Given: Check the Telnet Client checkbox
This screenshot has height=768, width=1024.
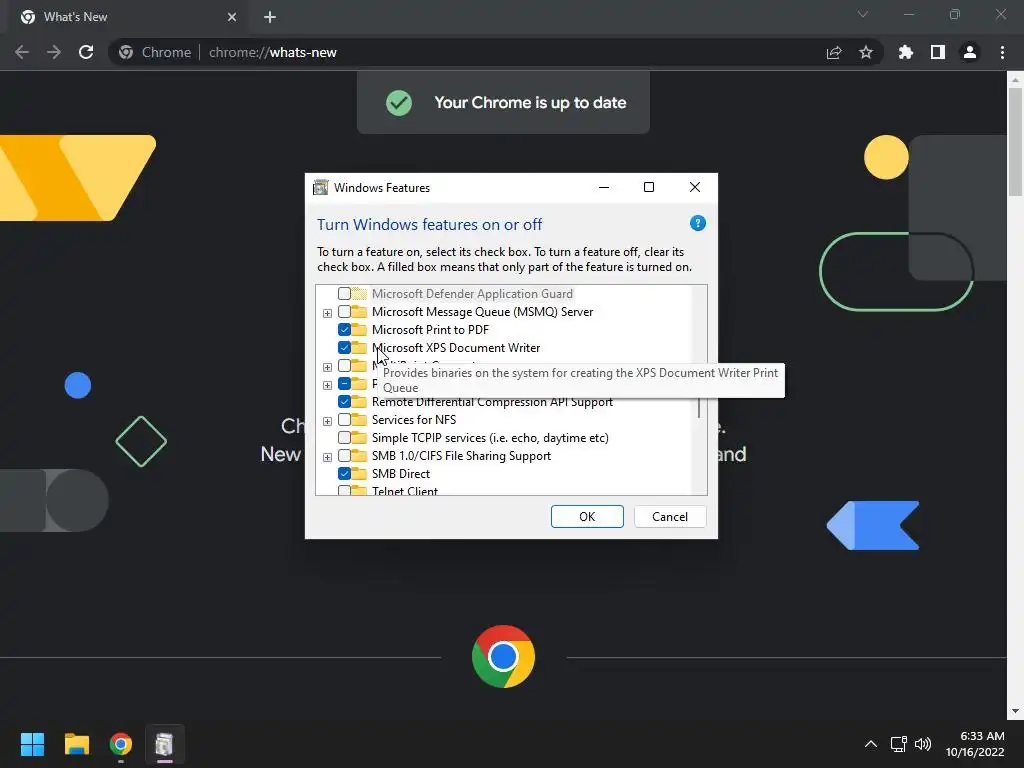Looking at the screenshot, I should (x=344, y=490).
